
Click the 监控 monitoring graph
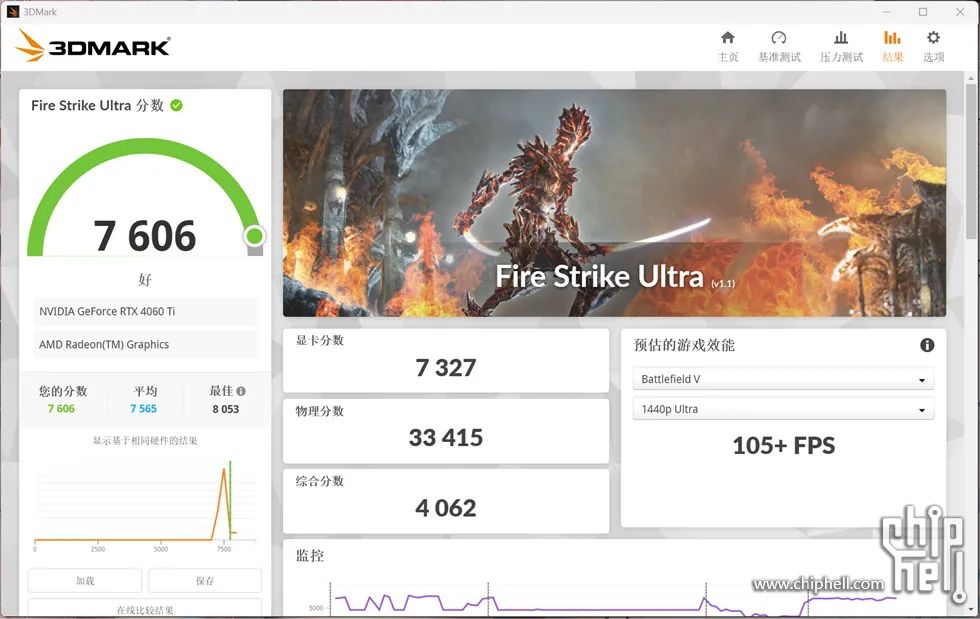614,597
